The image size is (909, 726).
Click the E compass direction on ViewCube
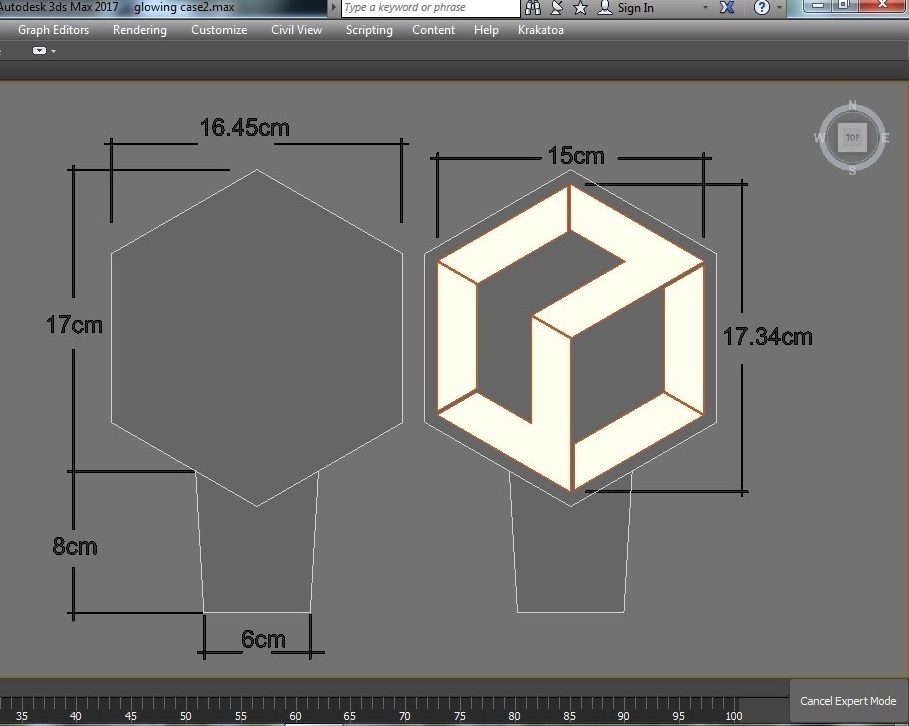885,137
